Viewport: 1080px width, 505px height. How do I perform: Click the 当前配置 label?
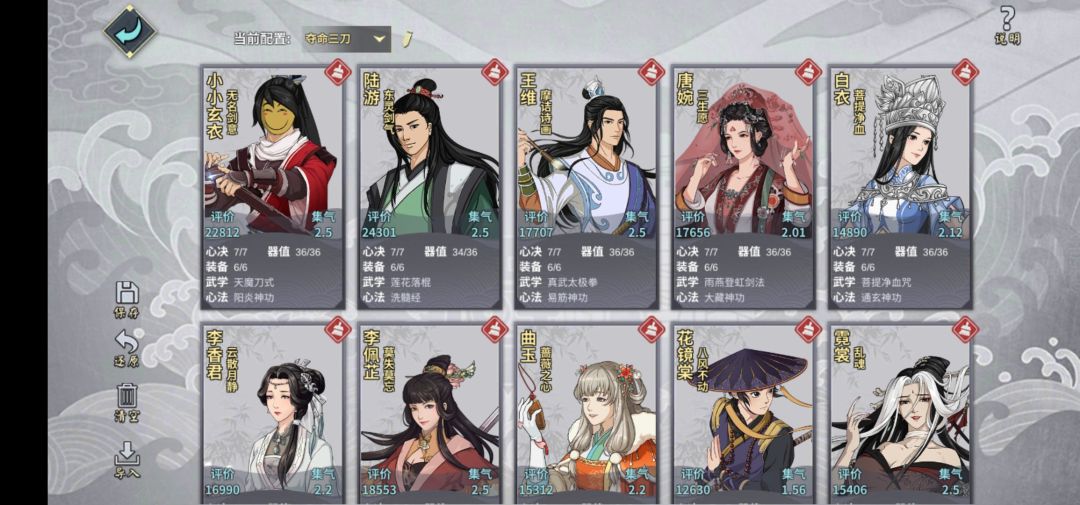tap(262, 39)
